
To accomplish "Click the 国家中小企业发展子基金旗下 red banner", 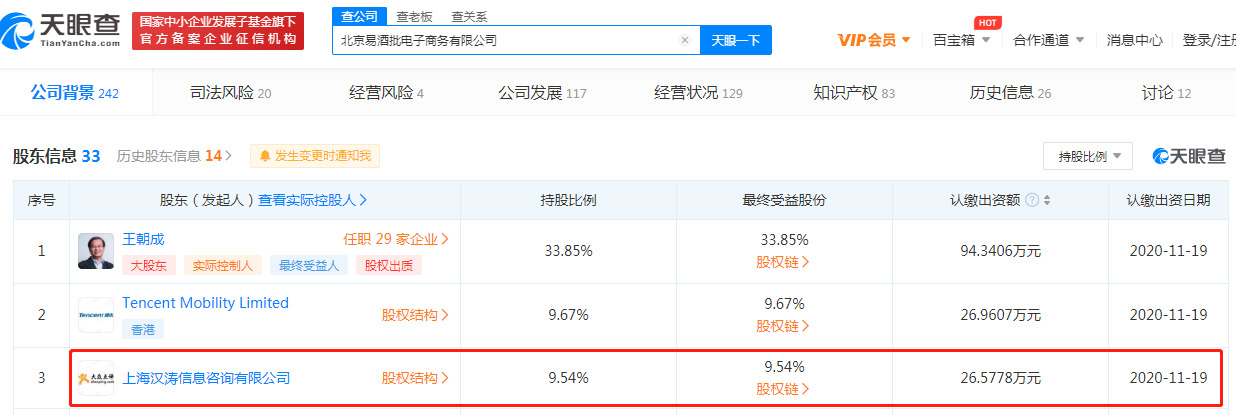I will click(x=216, y=29).
